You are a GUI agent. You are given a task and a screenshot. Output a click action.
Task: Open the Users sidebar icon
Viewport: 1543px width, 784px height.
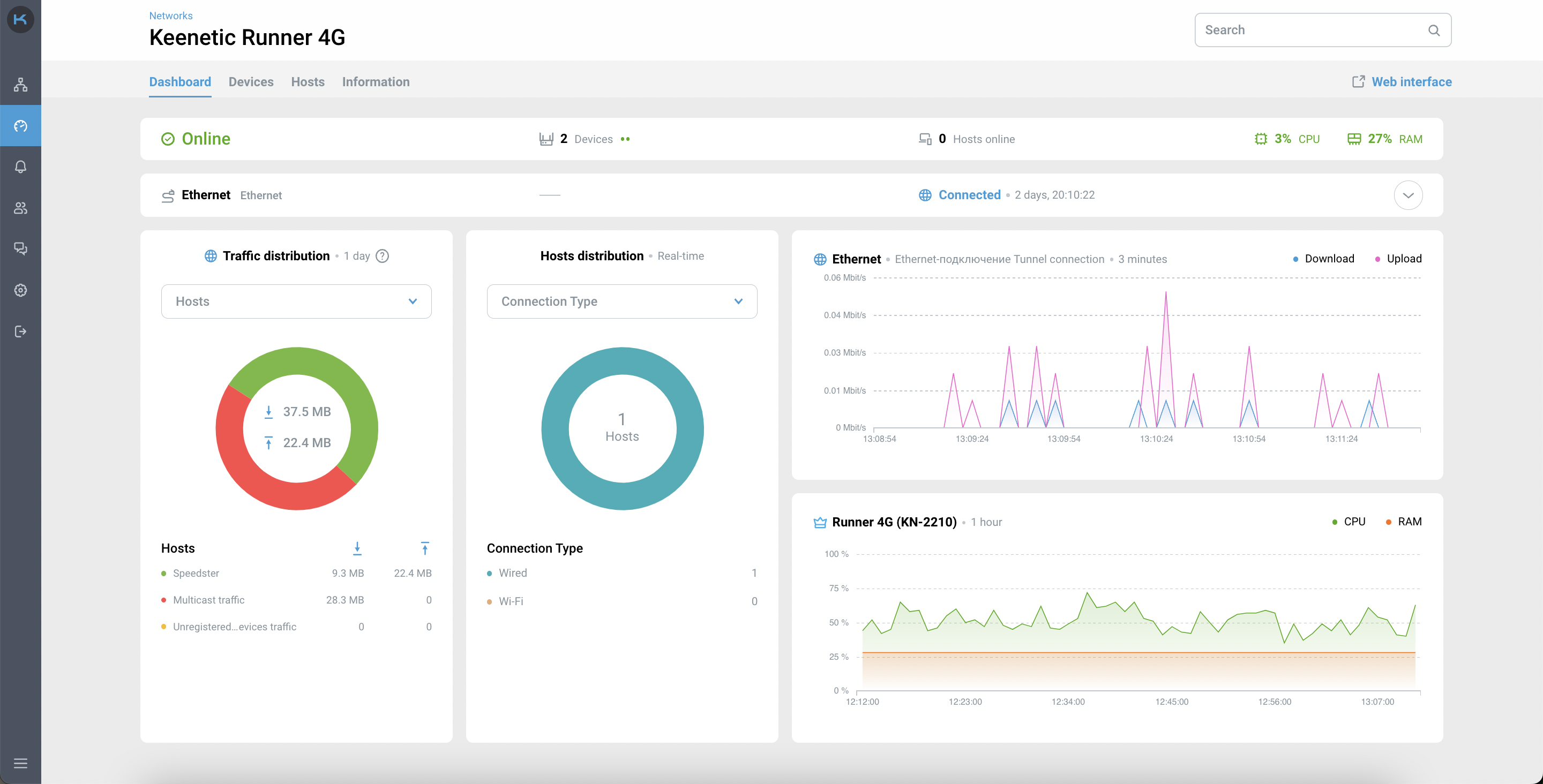click(20, 208)
